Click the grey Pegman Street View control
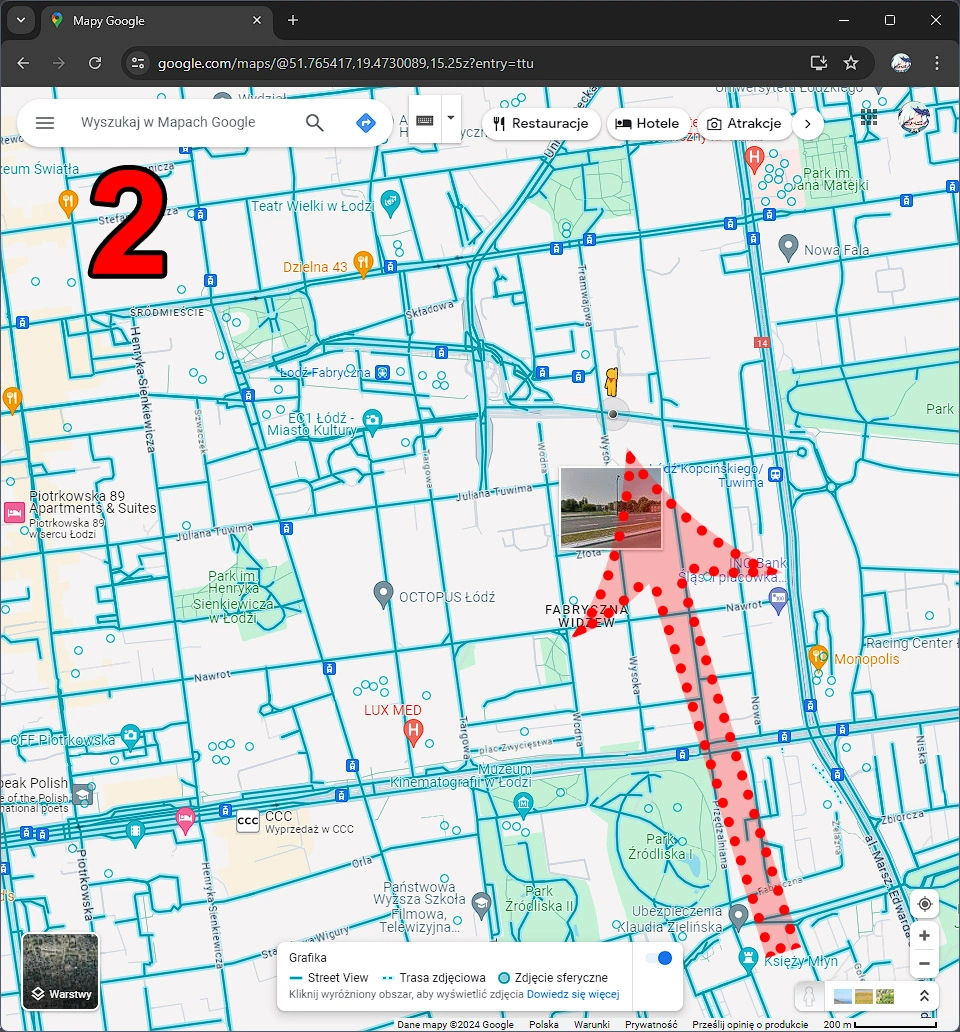The width and height of the screenshot is (960, 1032). point(809,996)
